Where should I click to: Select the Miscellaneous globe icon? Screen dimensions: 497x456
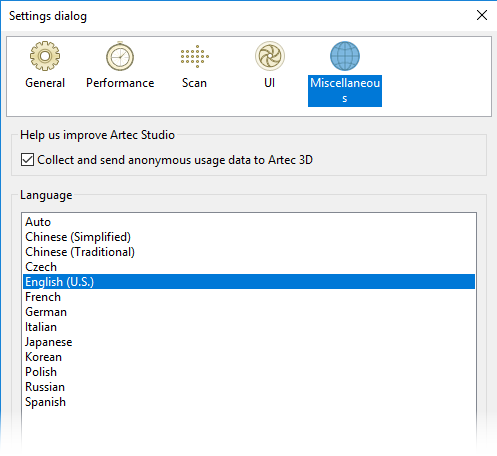click(x=345, y=56)
